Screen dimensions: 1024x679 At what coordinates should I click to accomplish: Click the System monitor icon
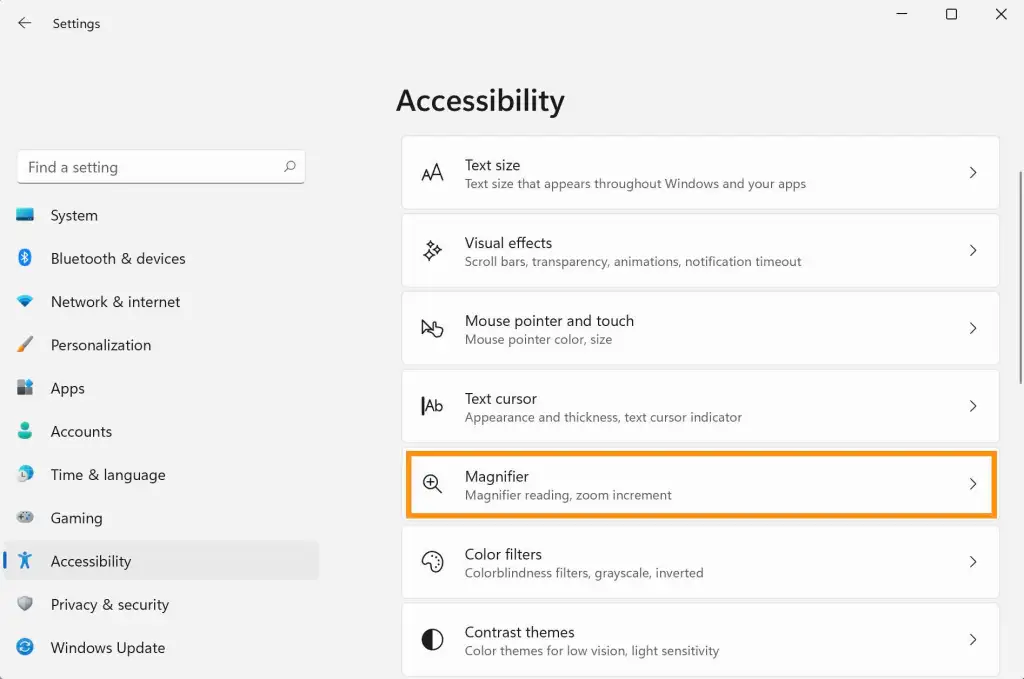[25, 215]
